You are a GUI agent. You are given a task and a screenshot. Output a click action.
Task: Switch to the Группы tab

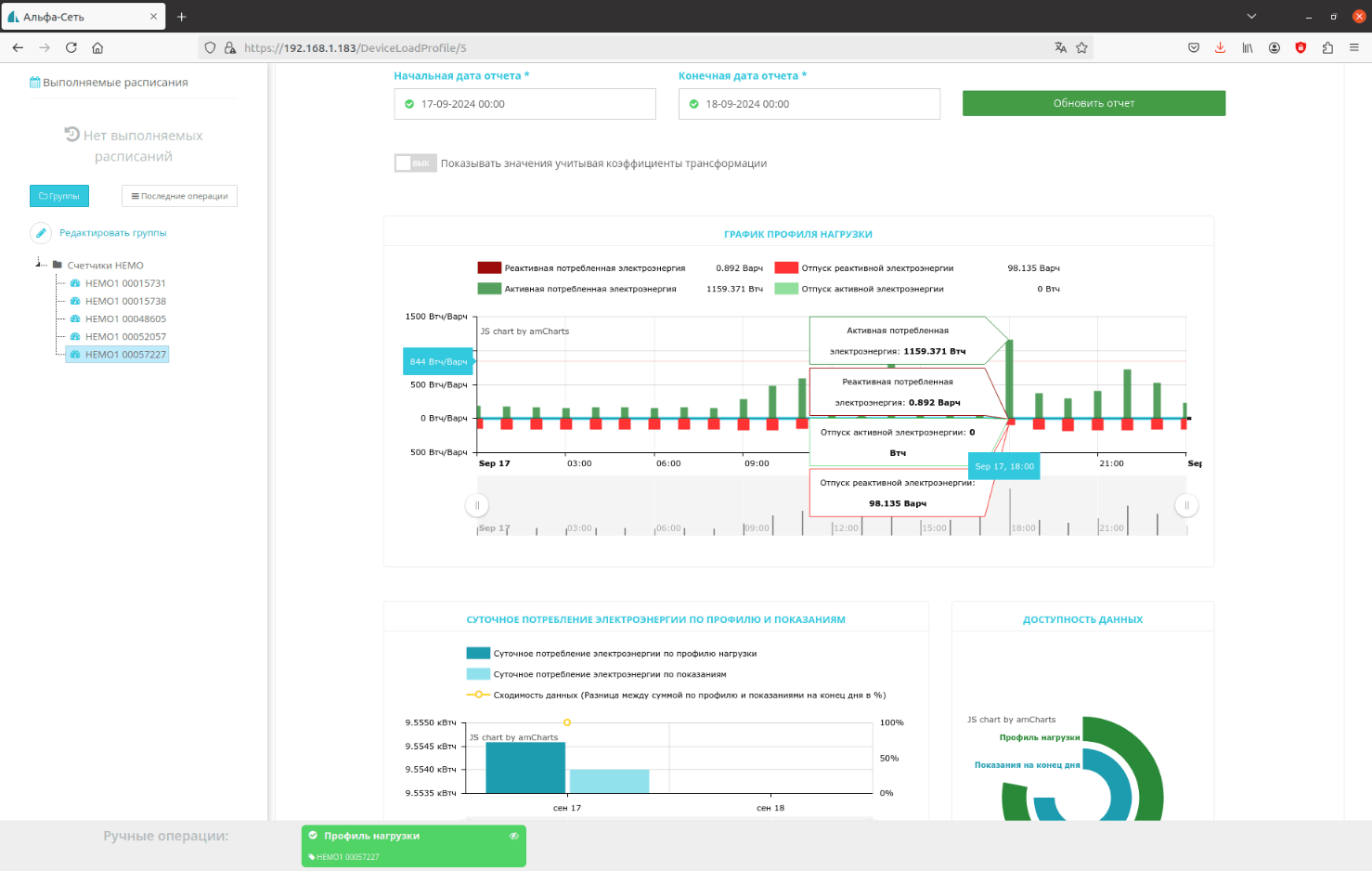click(59, 196)
